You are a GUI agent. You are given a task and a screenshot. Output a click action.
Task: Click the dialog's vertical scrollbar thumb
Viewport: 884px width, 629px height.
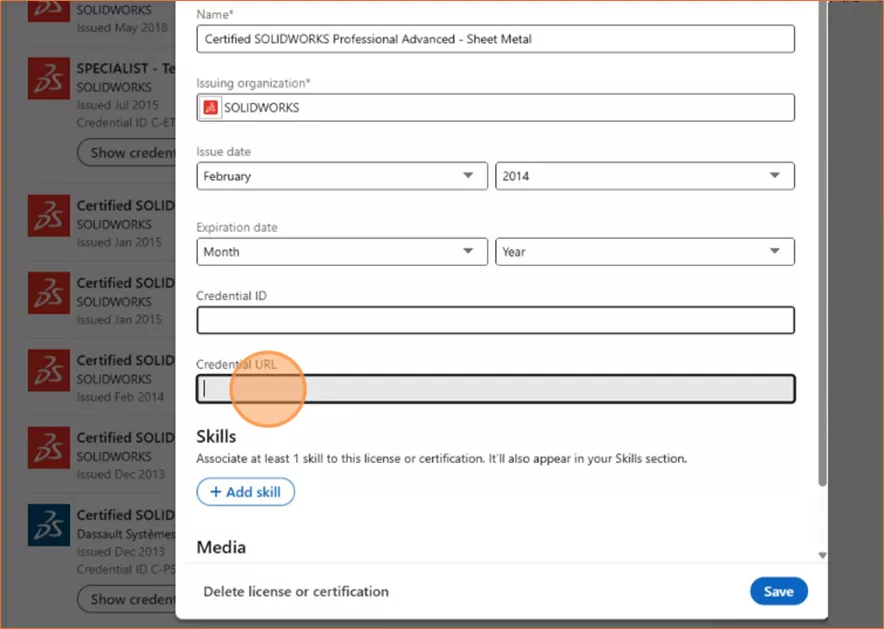coord(823,242)
